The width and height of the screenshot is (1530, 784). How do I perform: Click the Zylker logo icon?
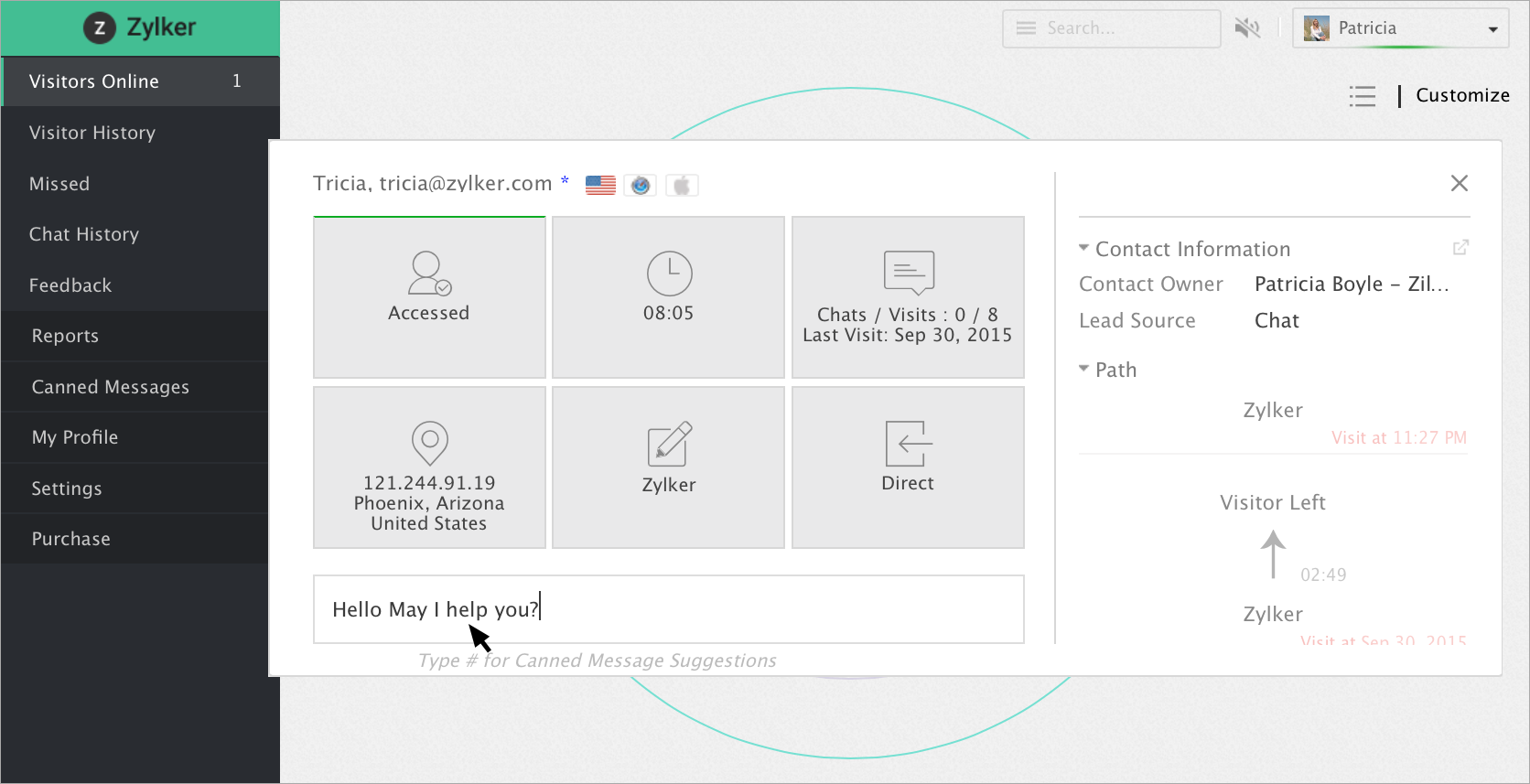coord(100,27)
